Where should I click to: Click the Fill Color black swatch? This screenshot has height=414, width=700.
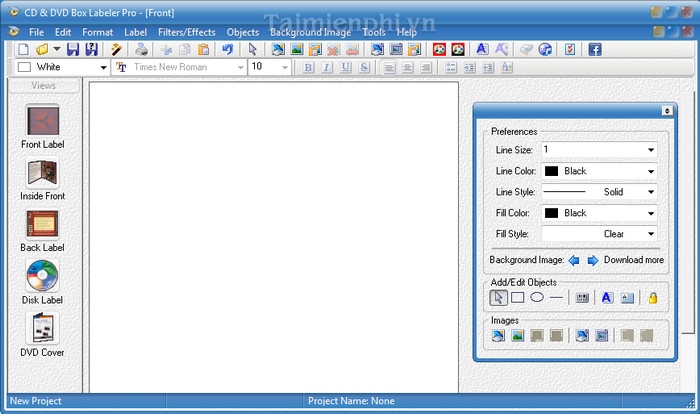pyautogui.click(x=551, y=213)
